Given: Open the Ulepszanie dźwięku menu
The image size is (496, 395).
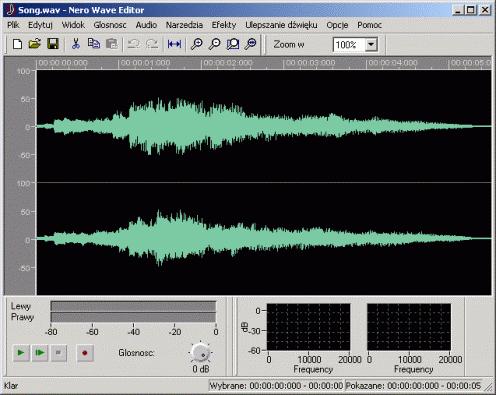Looking at the screenshot, I should point(281,25).
